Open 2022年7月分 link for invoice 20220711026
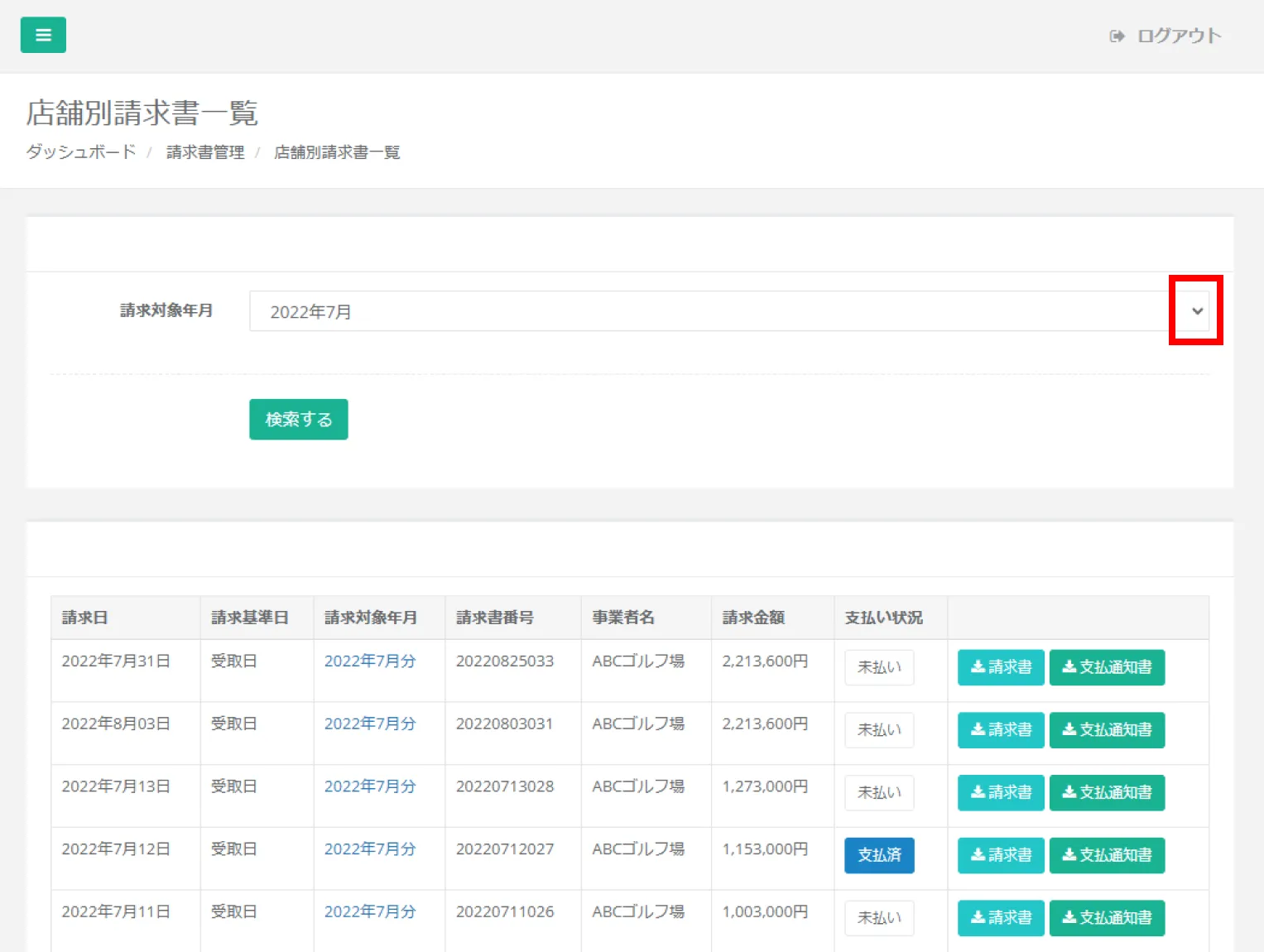This screenshot has width=1264, height=952. [370, 911]
